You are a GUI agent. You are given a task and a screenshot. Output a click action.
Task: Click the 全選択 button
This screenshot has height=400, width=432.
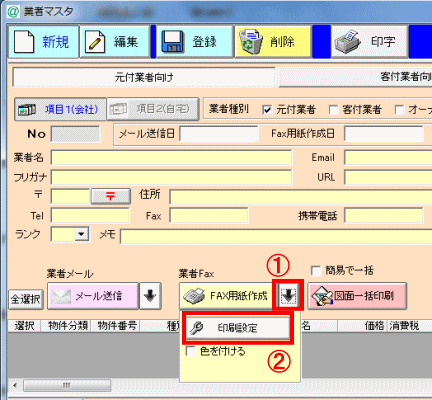coord(26,299)
